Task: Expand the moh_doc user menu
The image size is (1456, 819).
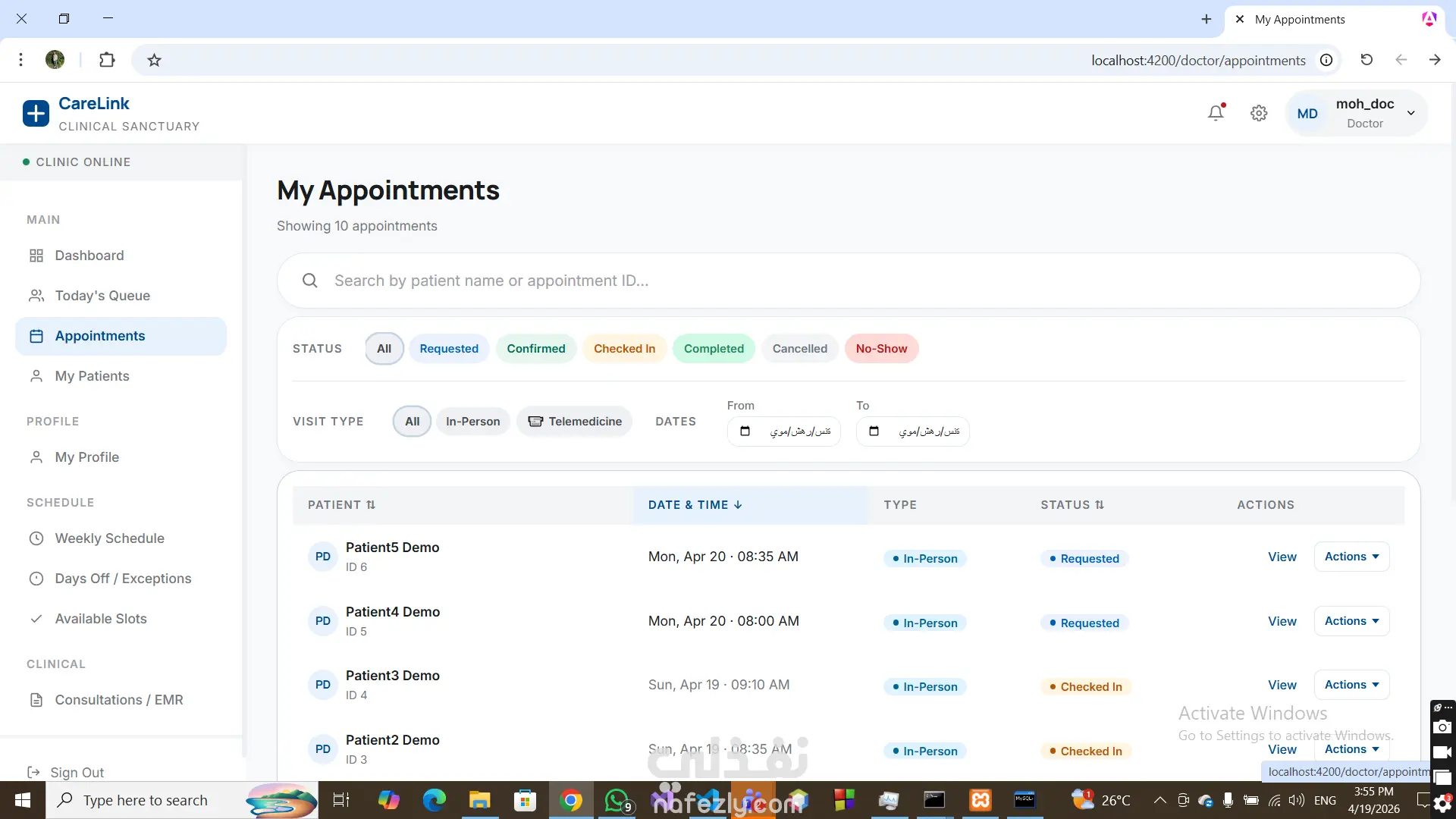Action: pos(1357,114)
